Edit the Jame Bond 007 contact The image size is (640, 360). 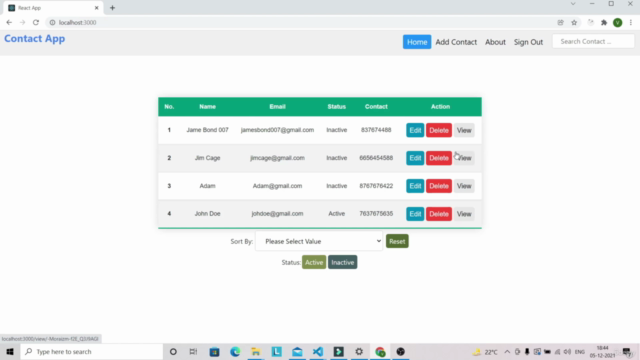point(415,130)
